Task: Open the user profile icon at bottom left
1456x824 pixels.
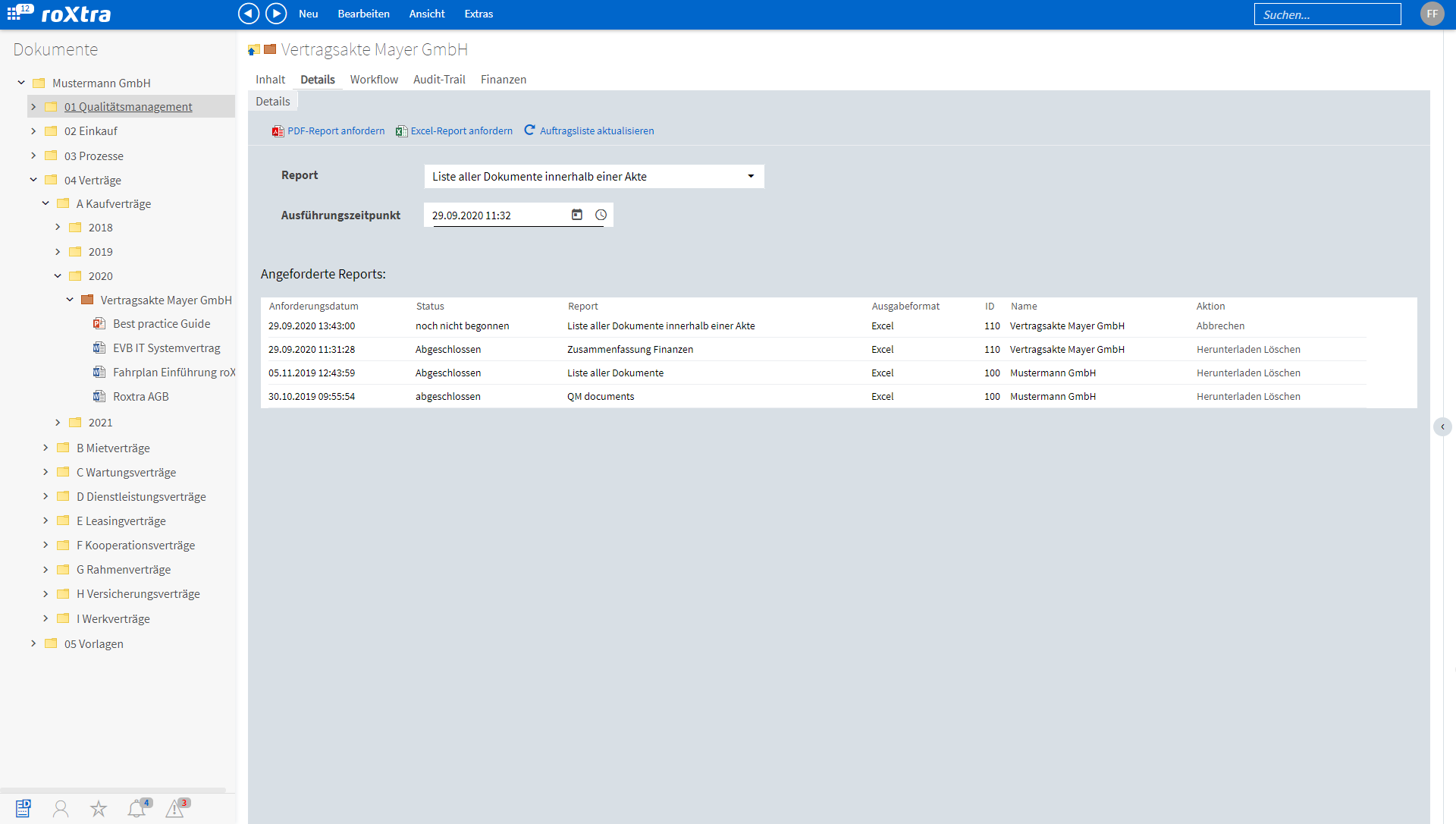Action: point(61,809)
